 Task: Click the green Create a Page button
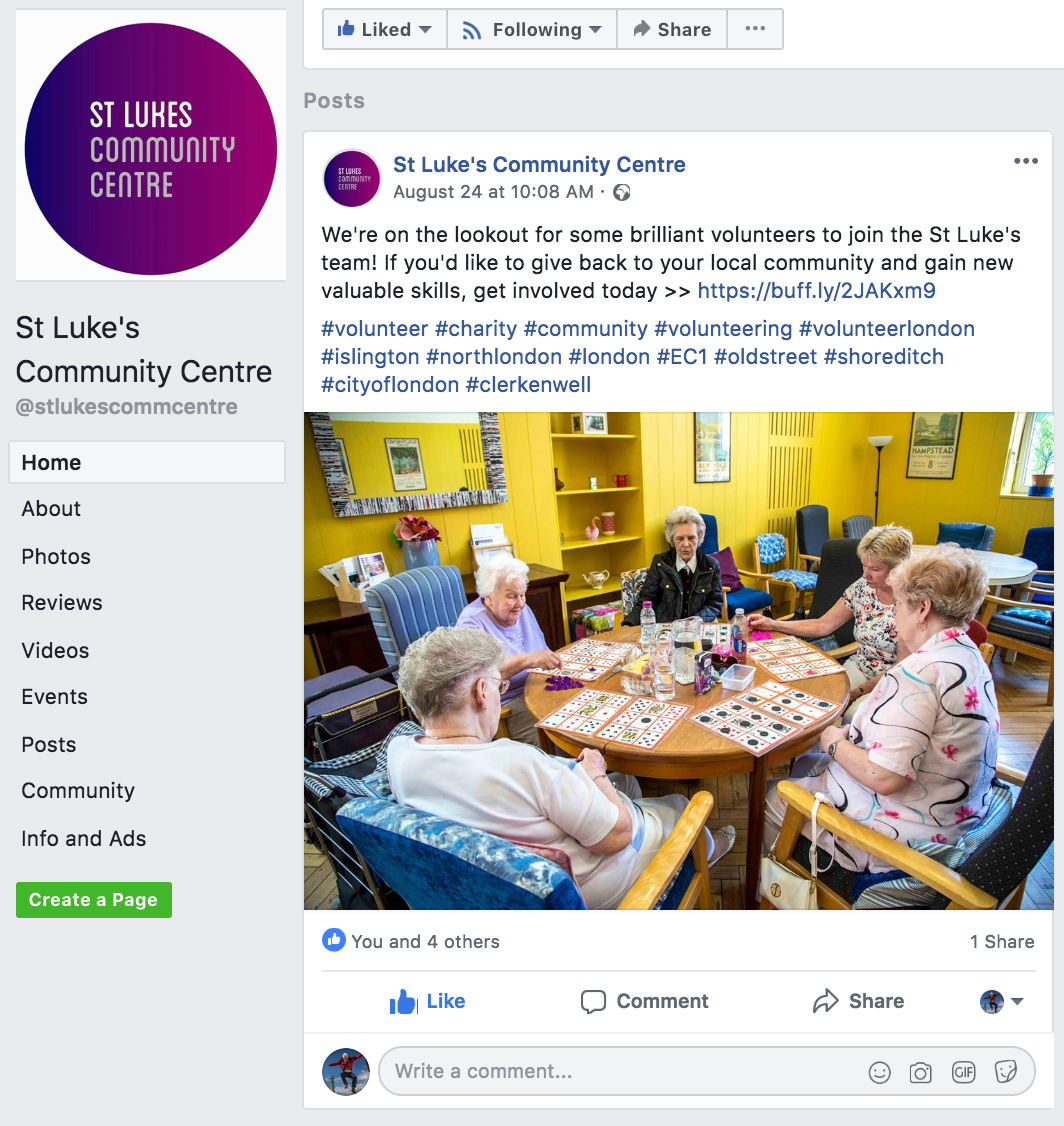[94, 900]
